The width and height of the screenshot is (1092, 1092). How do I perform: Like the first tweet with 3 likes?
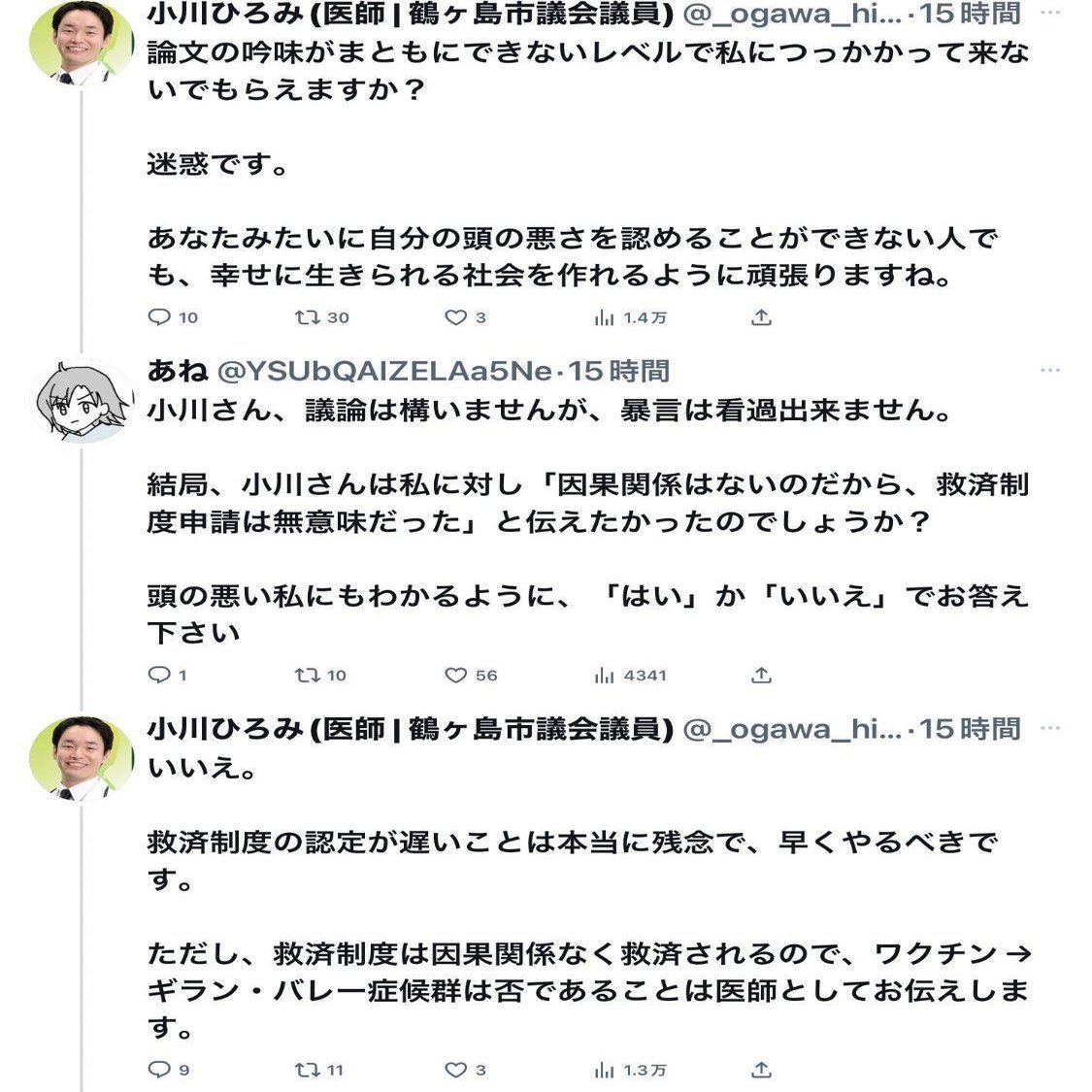point(465,318)
